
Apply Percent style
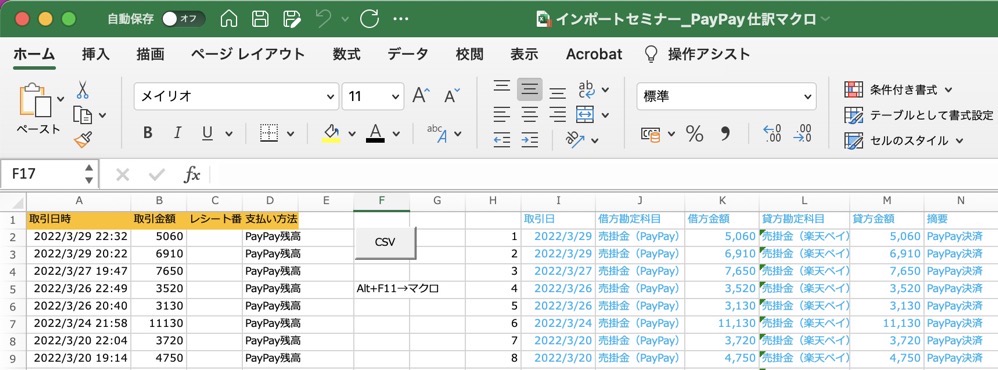pyautogui.click(x=694, y=134)
